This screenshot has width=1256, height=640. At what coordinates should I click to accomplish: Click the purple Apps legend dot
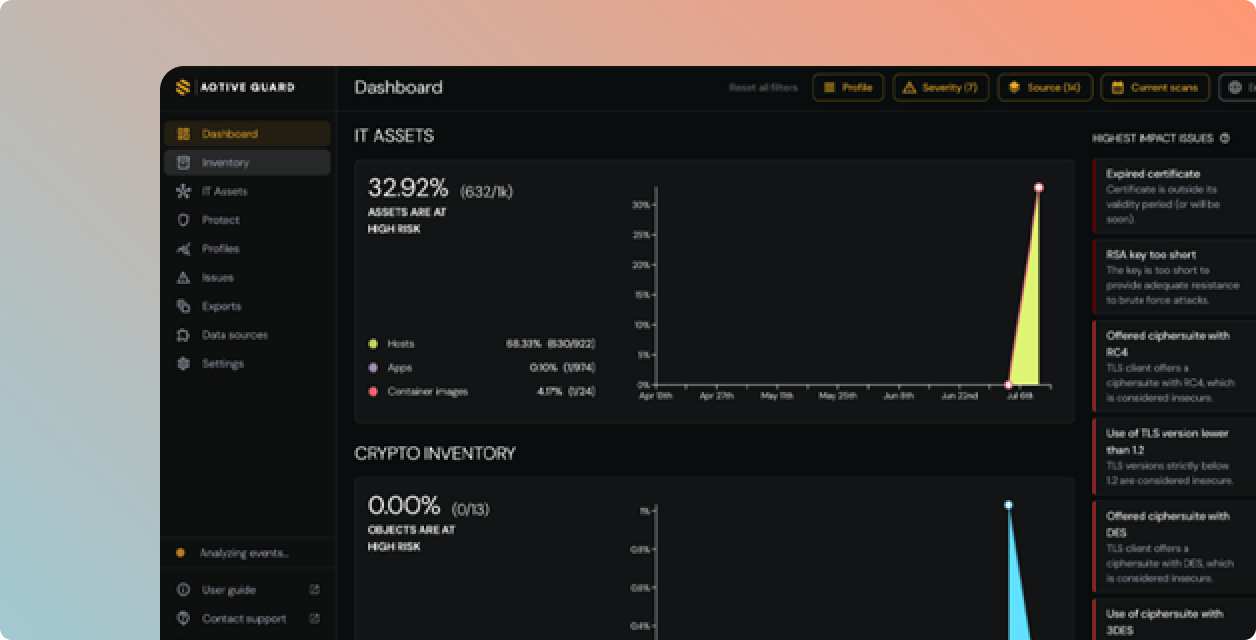[373, 368]
